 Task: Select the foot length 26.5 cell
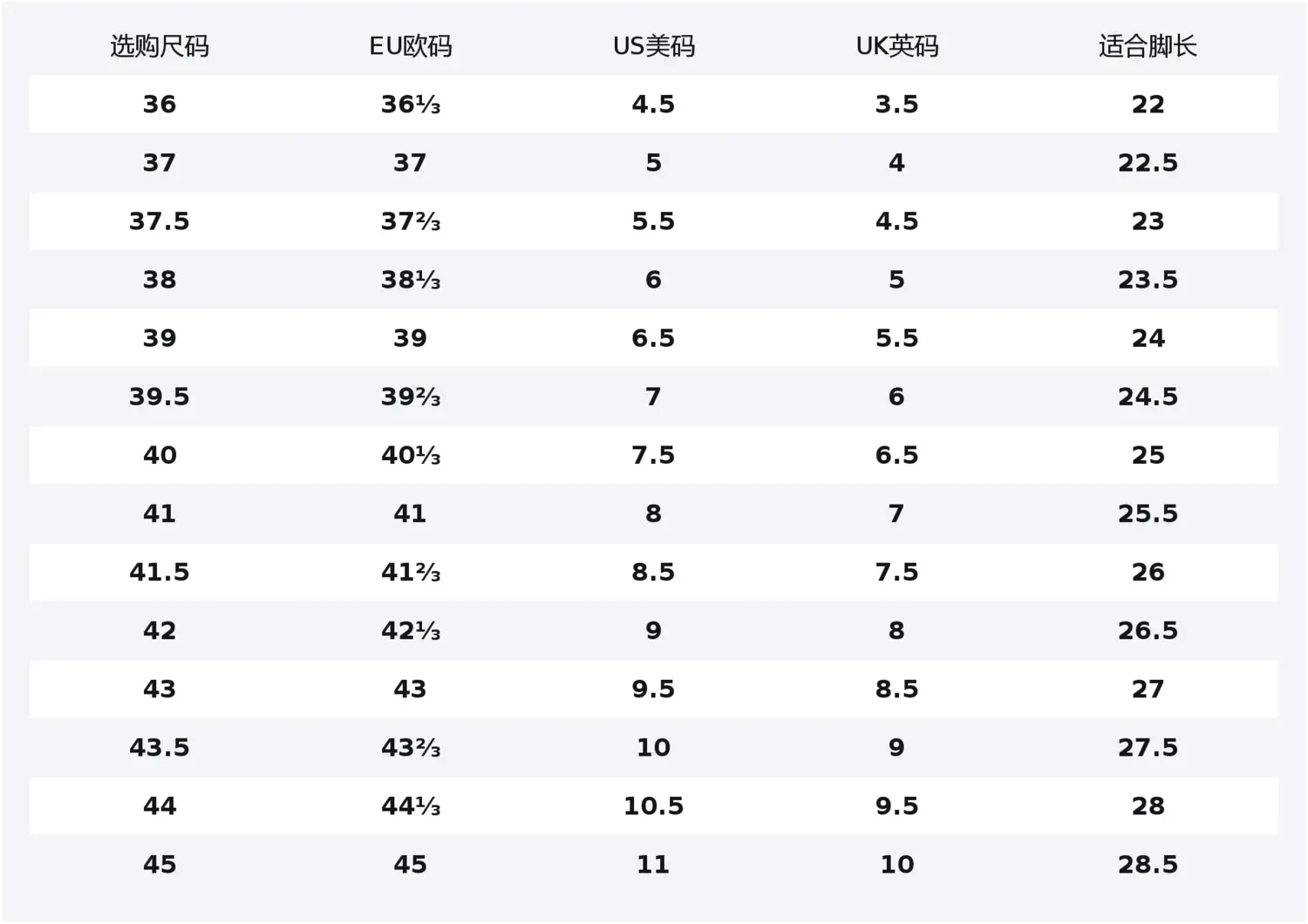click(1148, 631)
